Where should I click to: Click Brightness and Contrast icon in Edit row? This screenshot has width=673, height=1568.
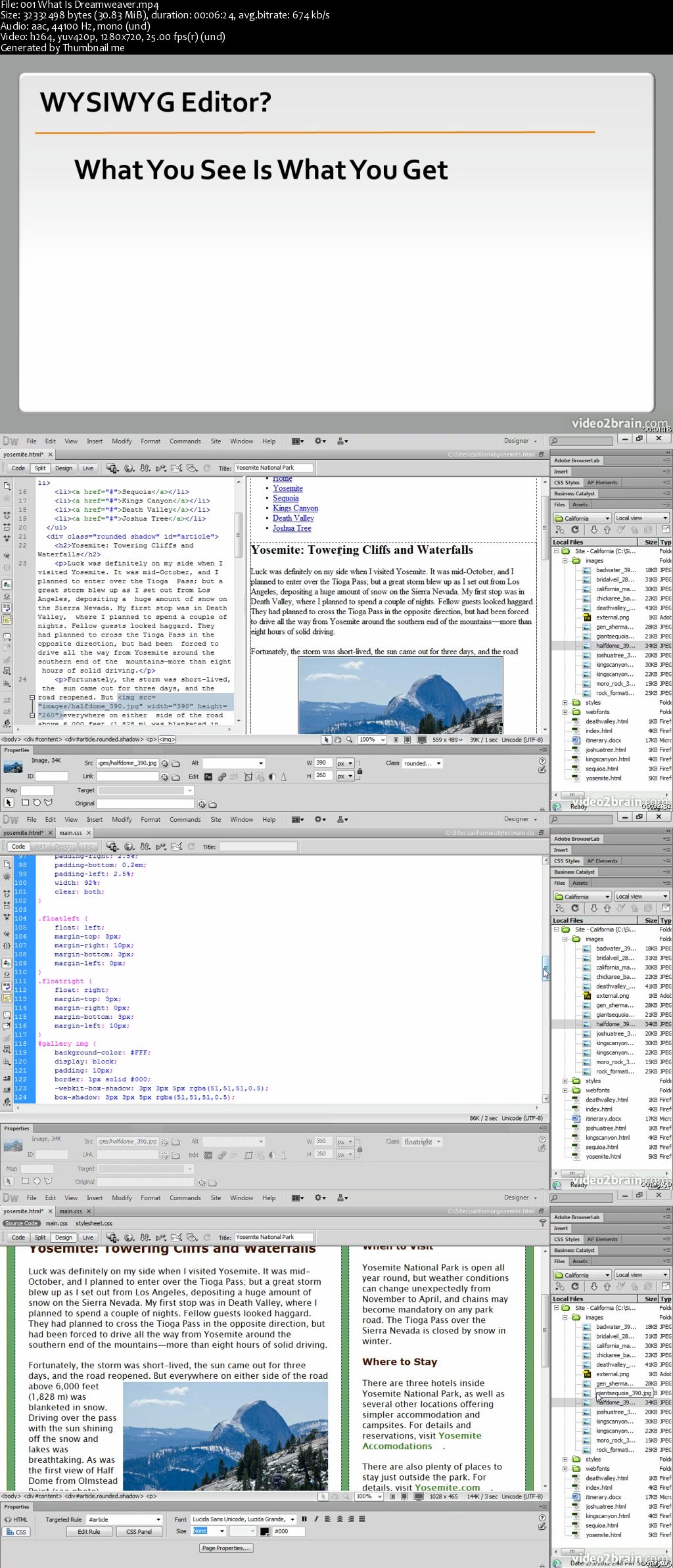pyautogui.click(x=272, y=776)
